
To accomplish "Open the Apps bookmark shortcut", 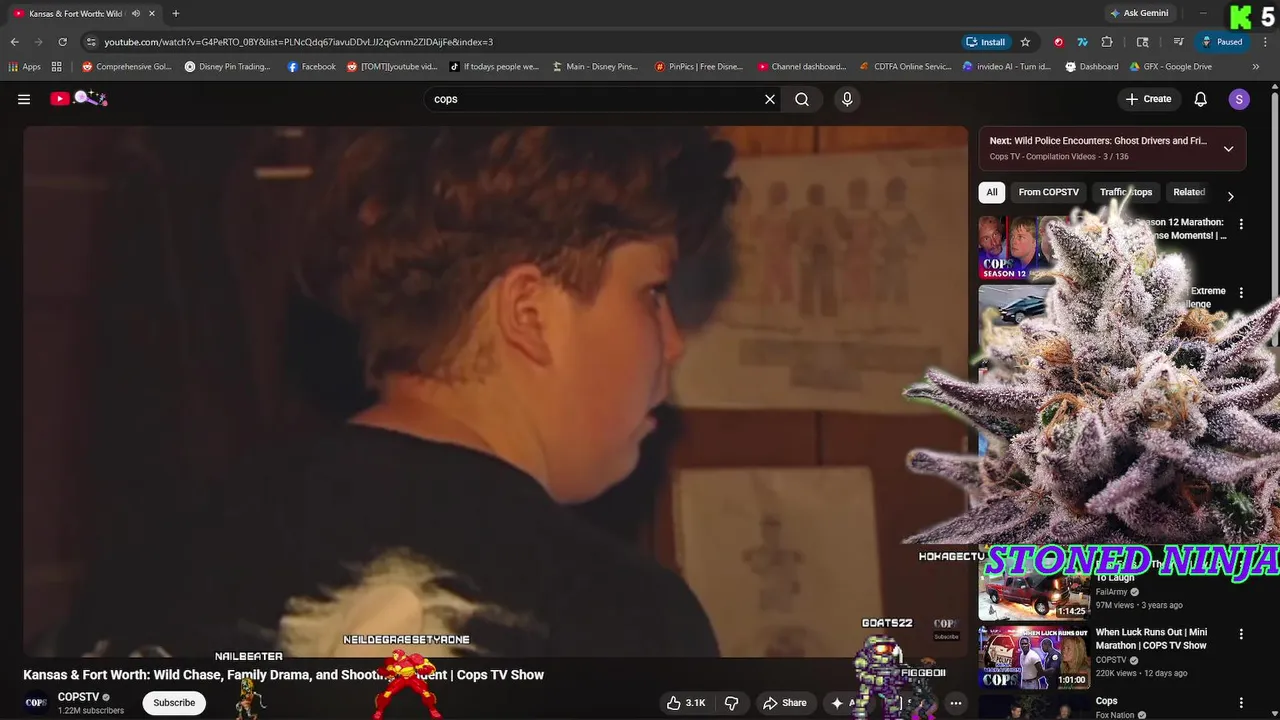I will tap(24, 67).
